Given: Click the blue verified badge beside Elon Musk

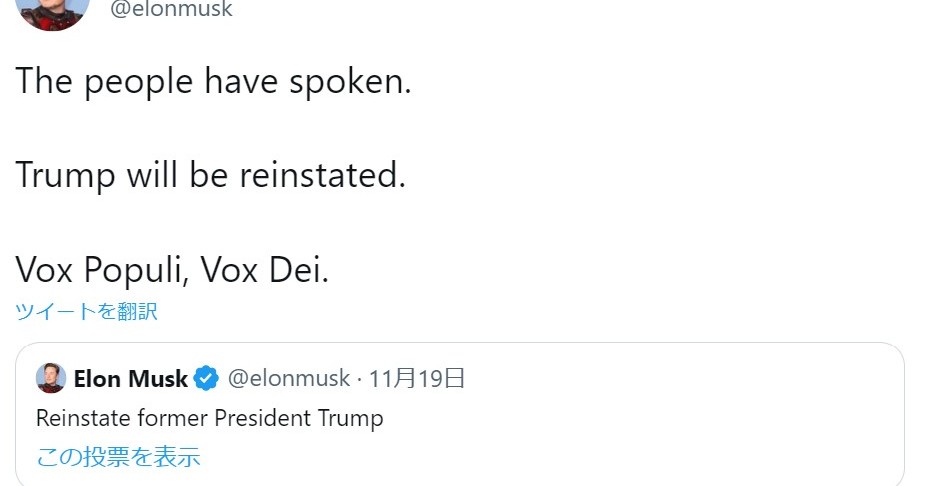Looking at the screenshot, I should point(206,379).
